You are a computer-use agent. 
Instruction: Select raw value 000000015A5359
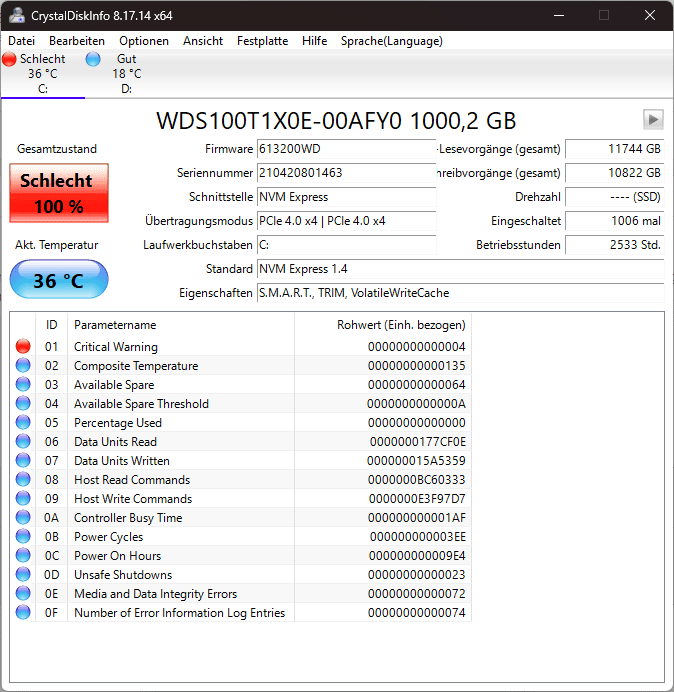click(x=416, y=461)
